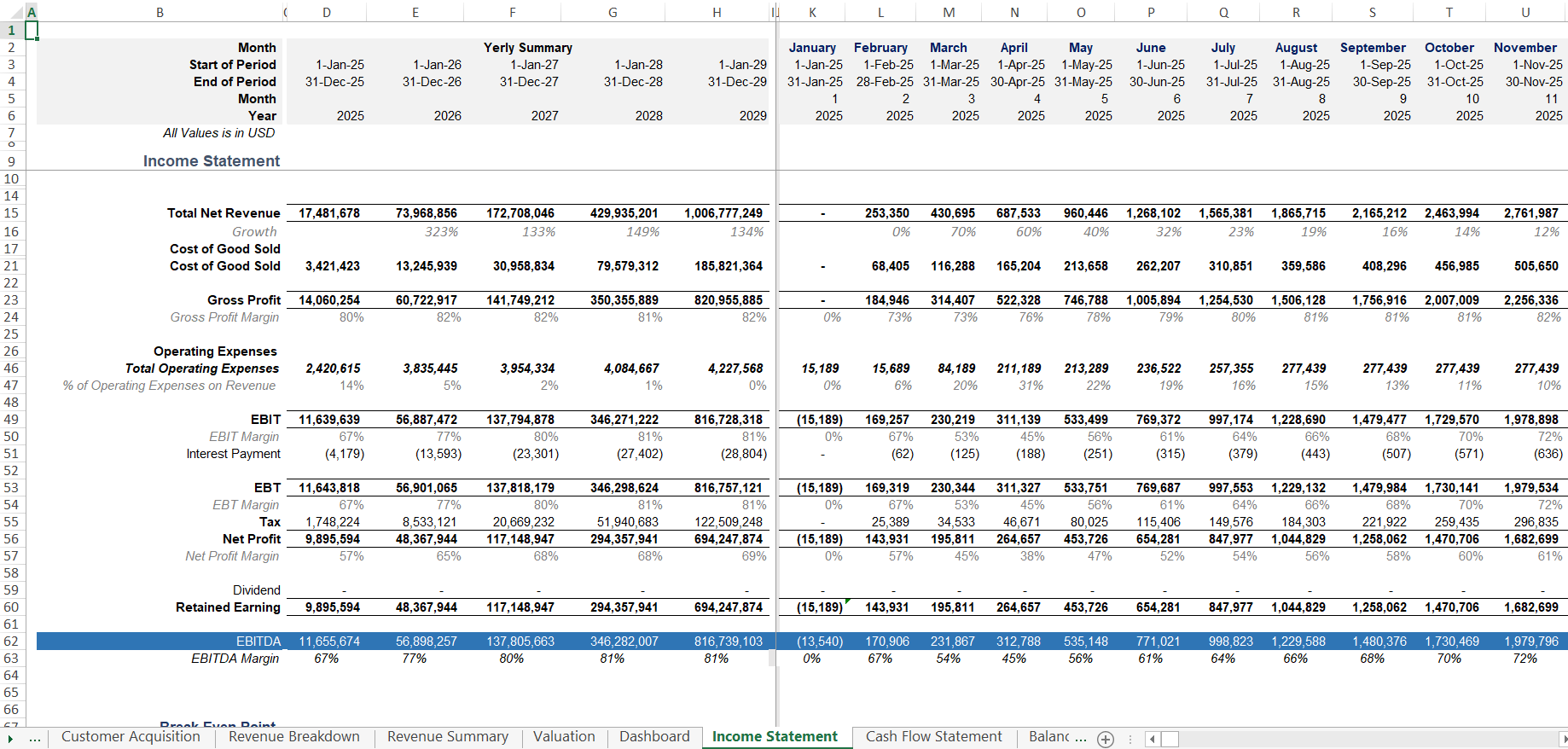Viewport: 1568px width, 749px height.
Task: Select 2028 EBIT value 346,271,222
Action: pyautogui.click(x=624, y=420)
